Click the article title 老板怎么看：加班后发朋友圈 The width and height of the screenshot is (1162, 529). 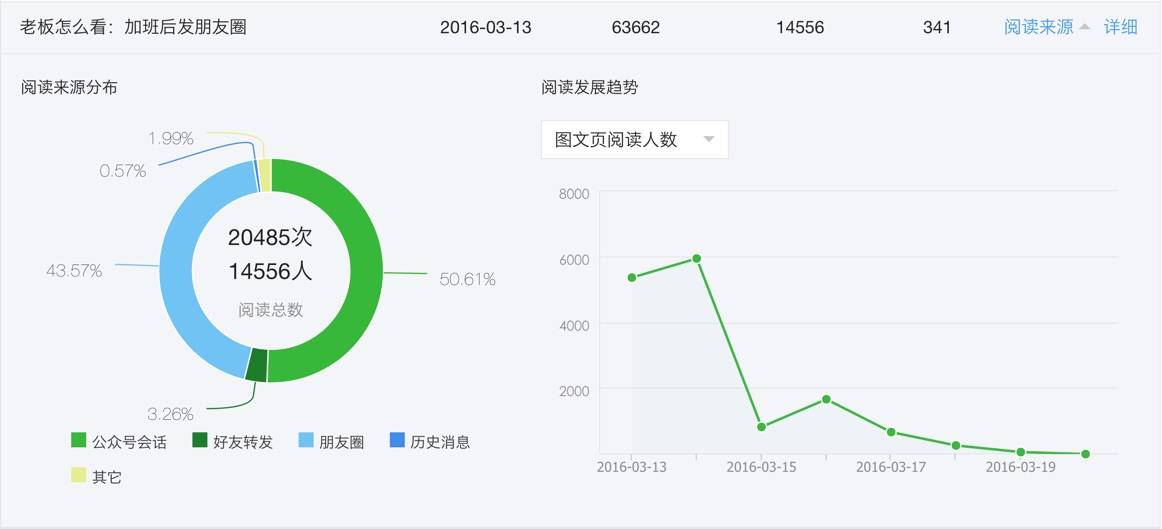133,27
